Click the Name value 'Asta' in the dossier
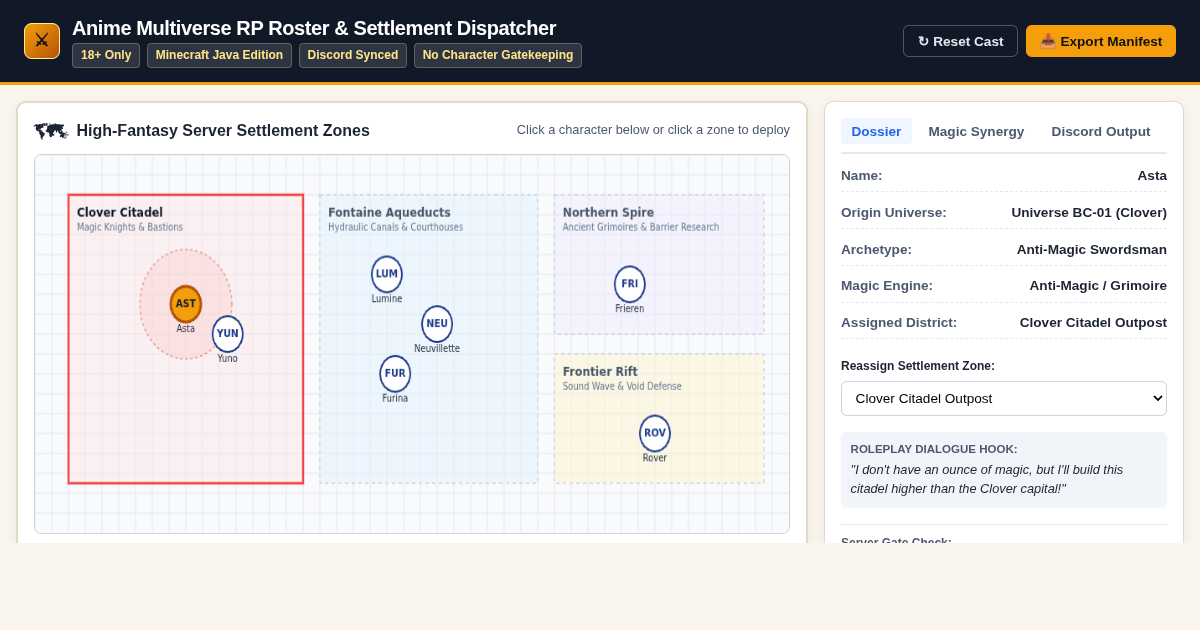 click(1152, 175)
